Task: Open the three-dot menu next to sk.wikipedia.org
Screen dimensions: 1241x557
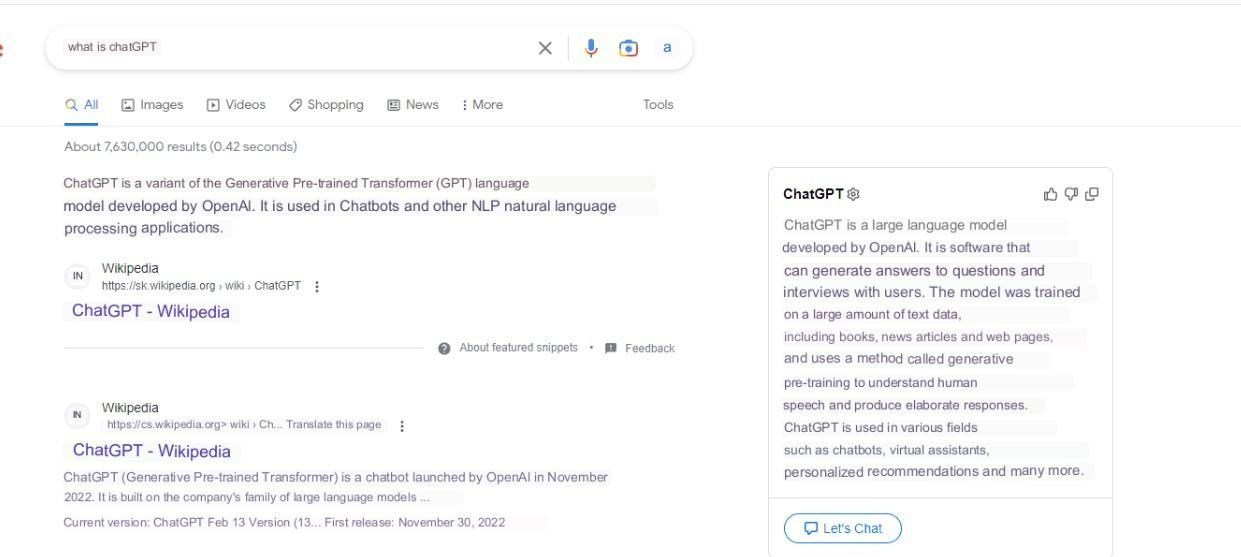Action: coord(317,286)
